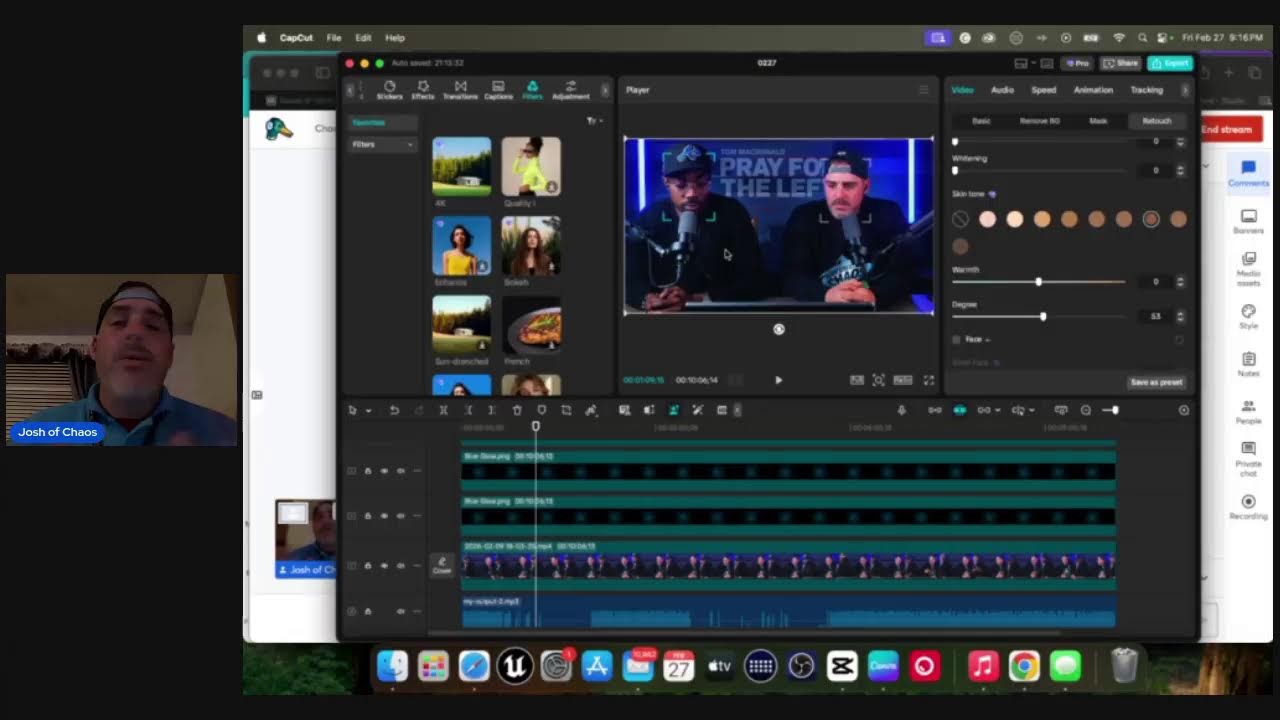Launch Finder from the Dock
Screen dimensions: 1280x720
pos(392,666)
